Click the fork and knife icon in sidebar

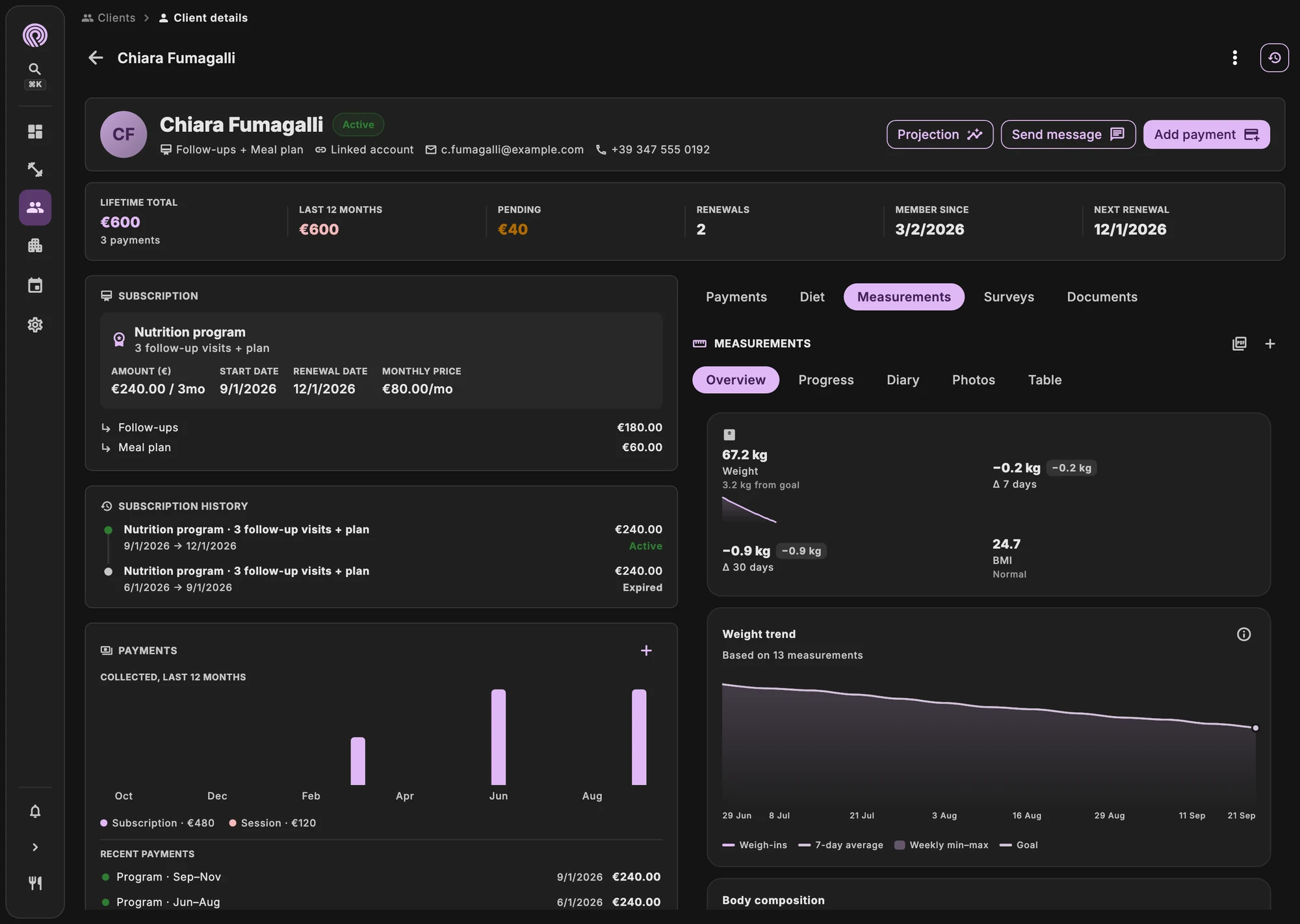35,883
